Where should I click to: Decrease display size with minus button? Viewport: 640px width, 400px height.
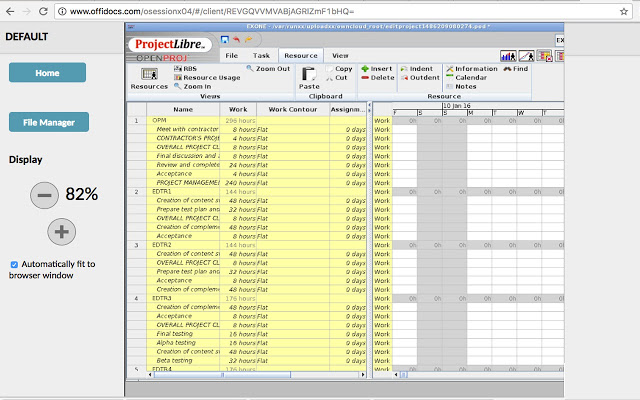point(44,195)
